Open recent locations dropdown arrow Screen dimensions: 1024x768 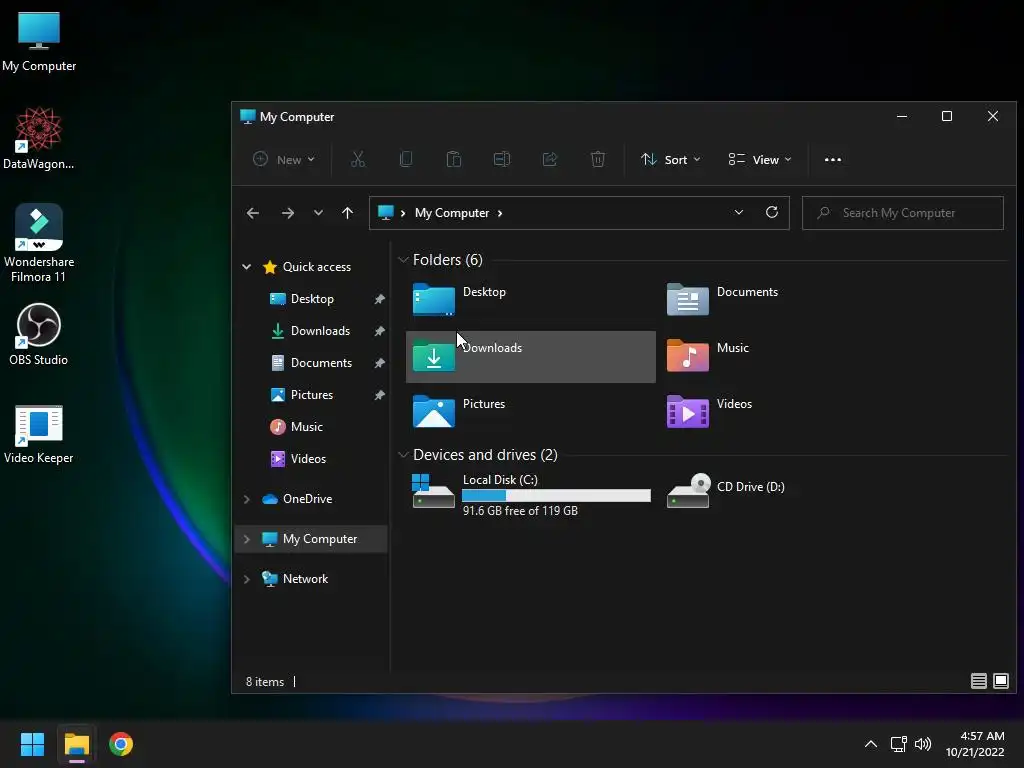318,213
